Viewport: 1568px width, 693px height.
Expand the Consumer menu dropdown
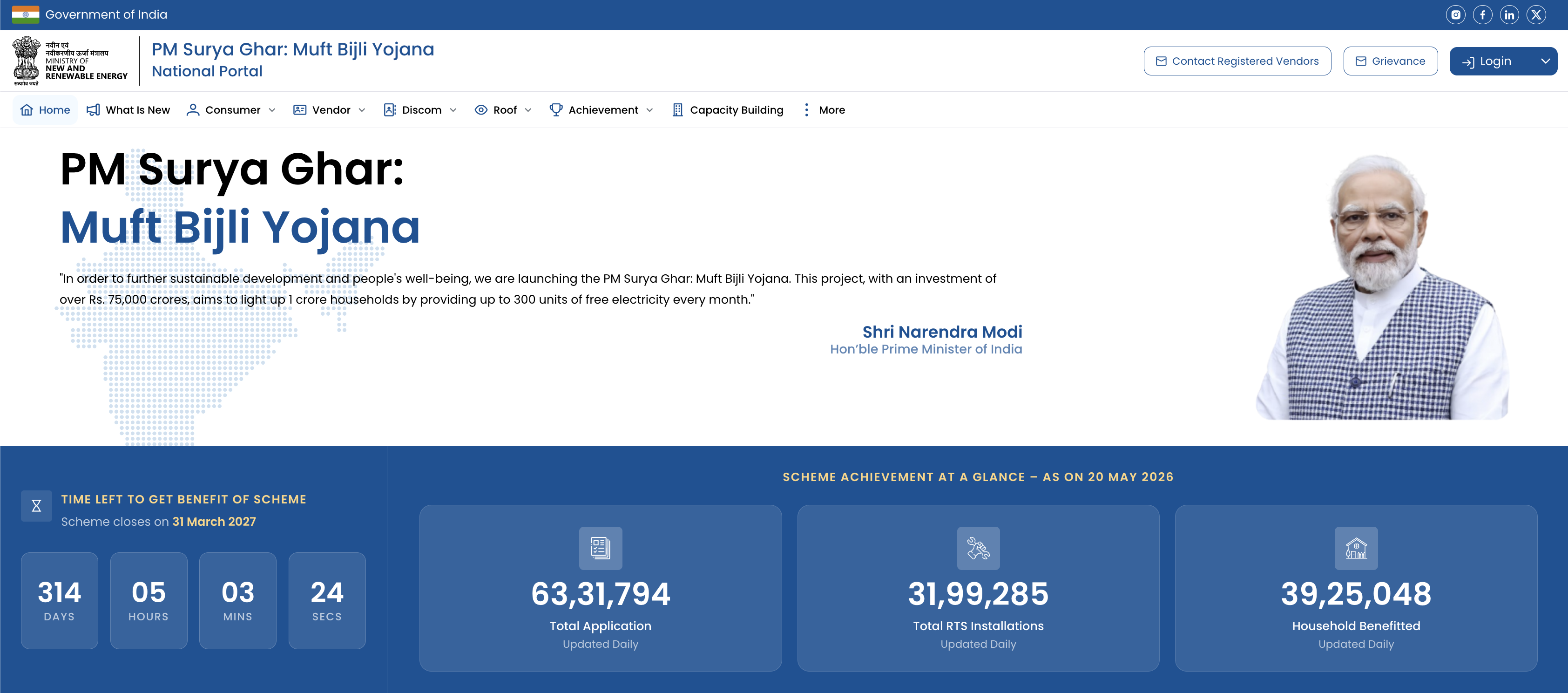tap(231, 110)
